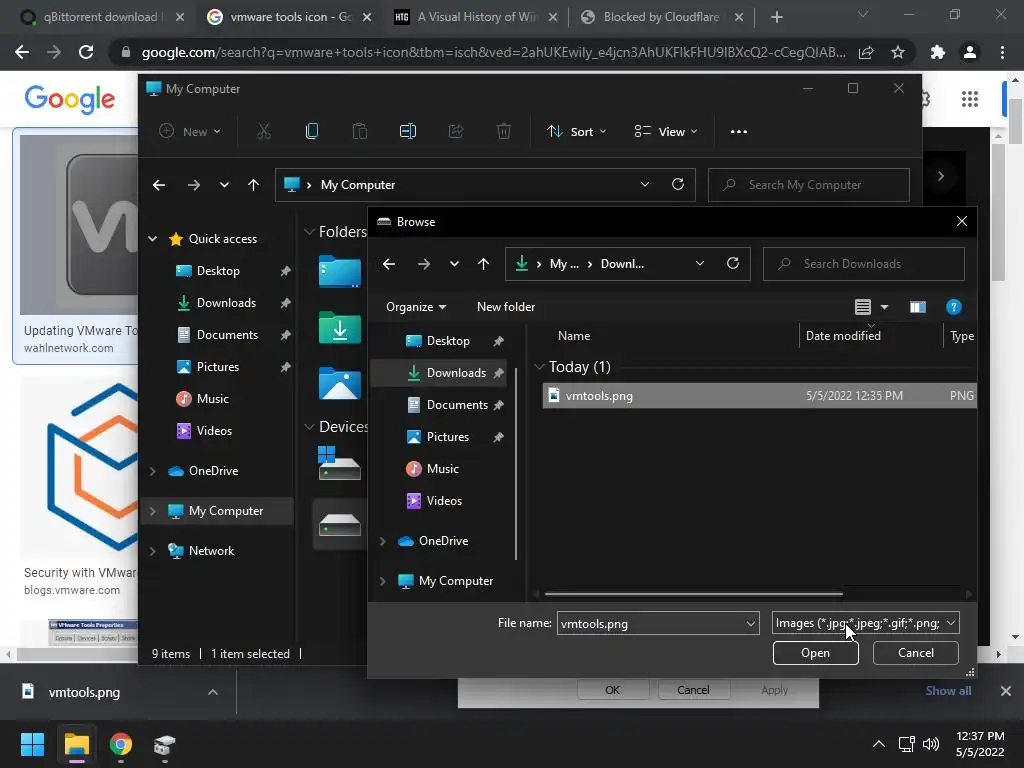Go up one folder in Browse dialog

(x=483, y=264)
